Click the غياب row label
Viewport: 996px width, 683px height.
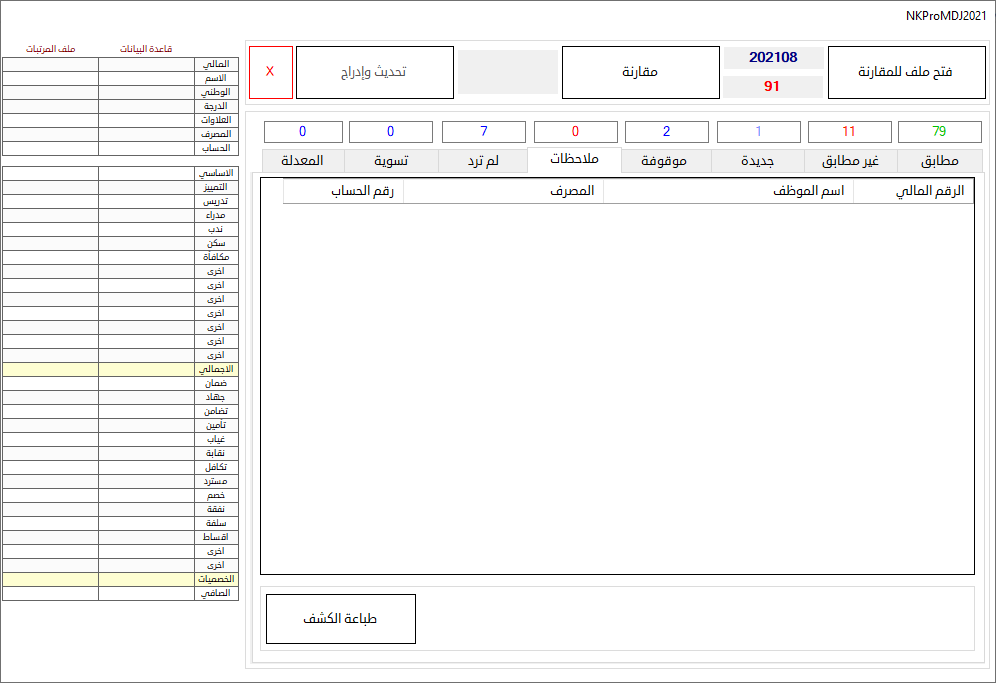coord(217,439)
